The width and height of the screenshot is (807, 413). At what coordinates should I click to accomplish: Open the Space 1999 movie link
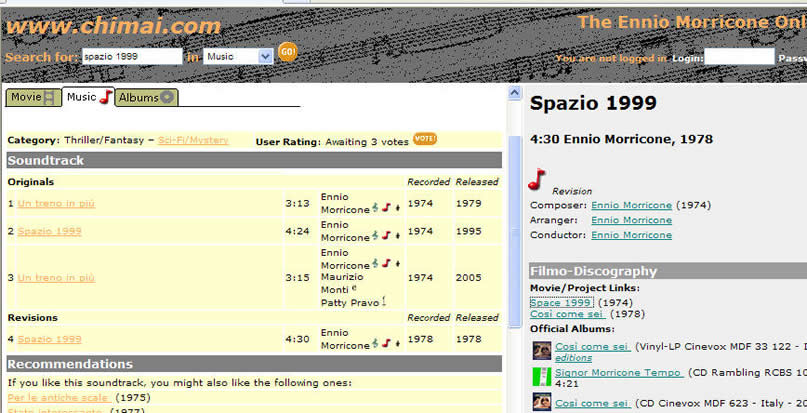[x=562, y=302]
